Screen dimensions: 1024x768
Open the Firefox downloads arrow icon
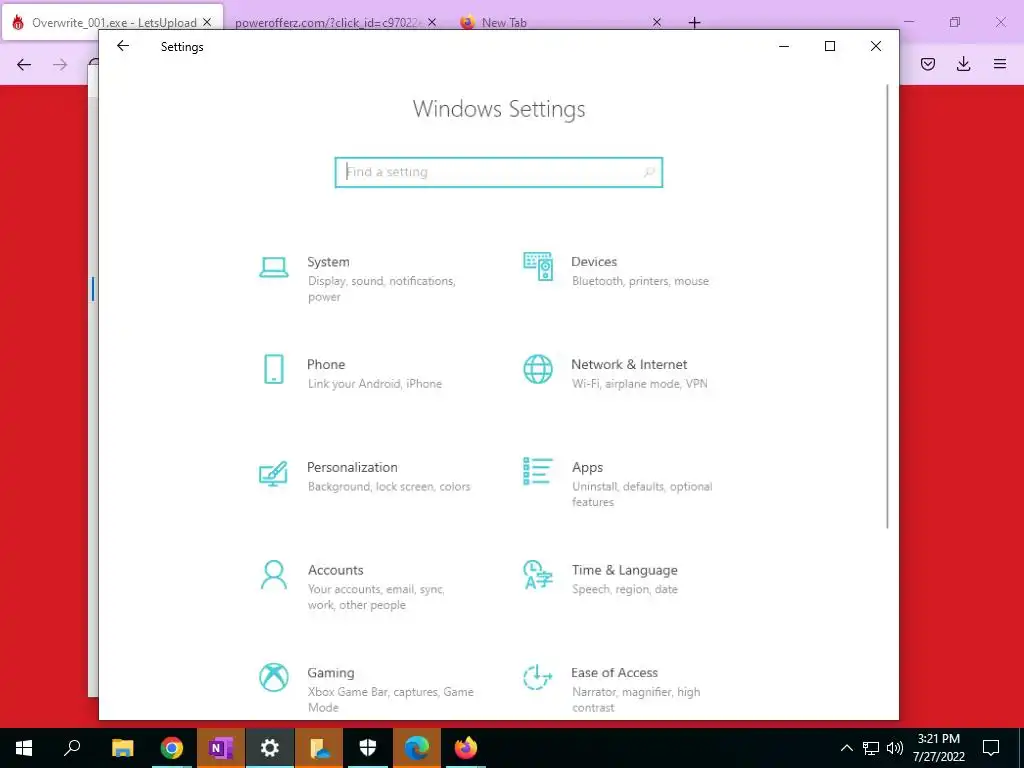pos(963,64)
